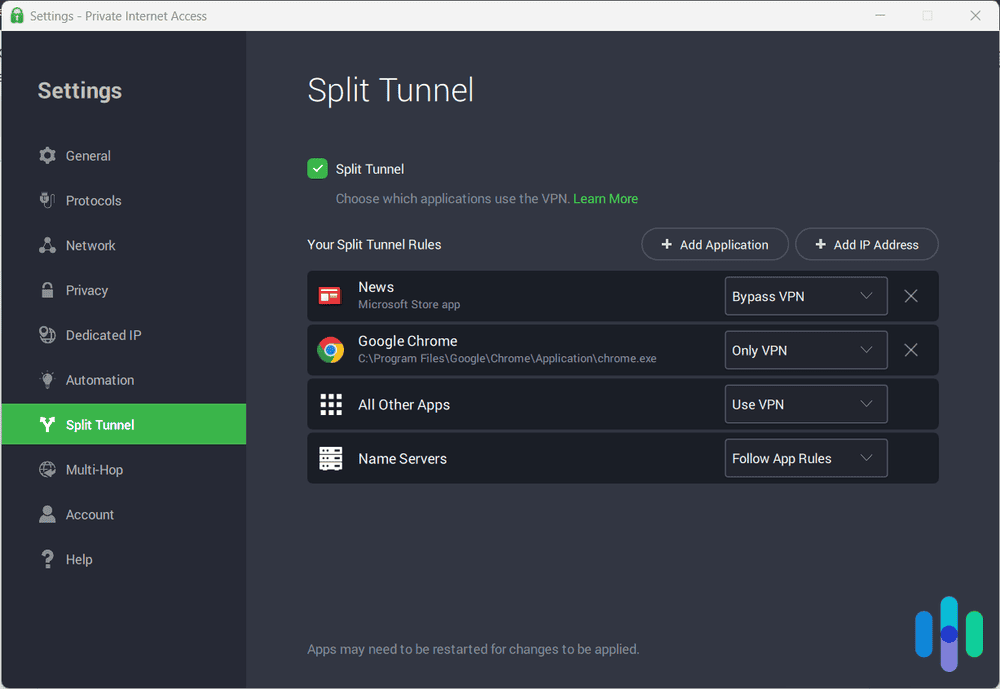Viewport: 1000px width, 689px height.
Task: Disable the Split Tunnel checkbox
Action: pyautogui.click(x=317, y=168)
